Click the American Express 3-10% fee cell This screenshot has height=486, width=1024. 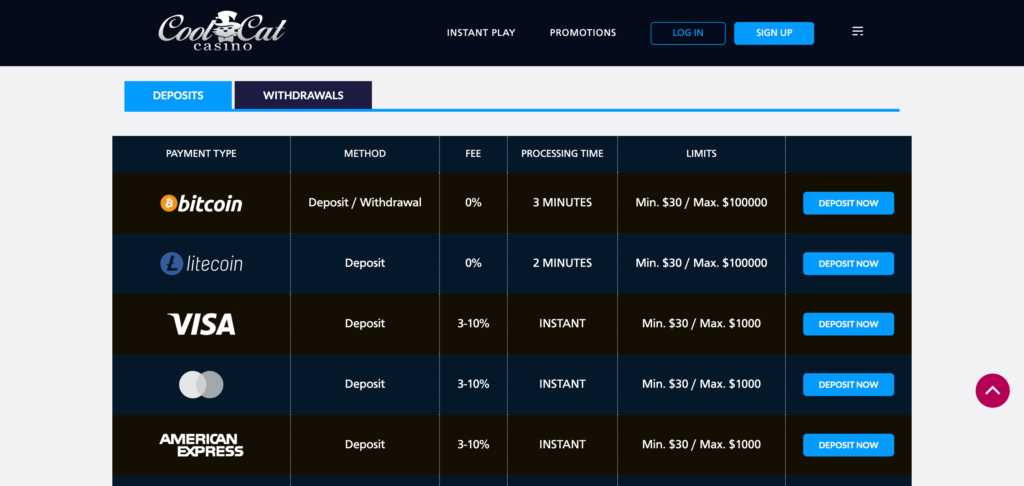[473, 444]
